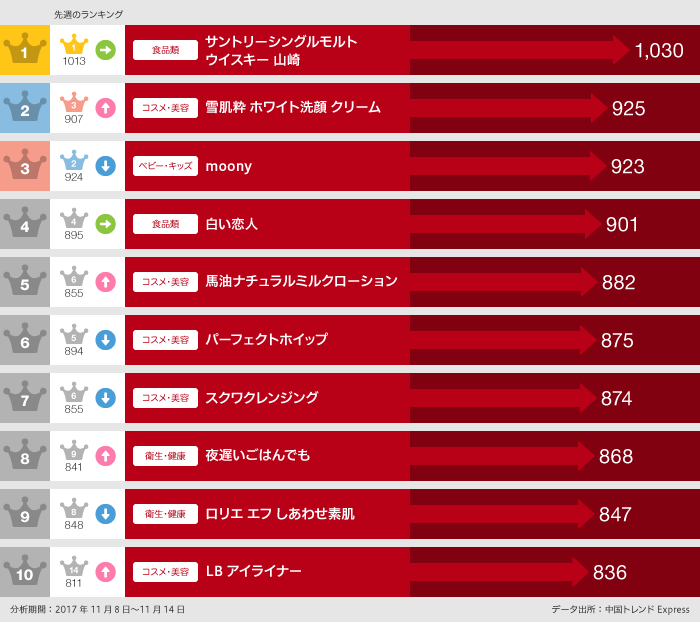Click the コスメ・美容 tag beside LB アイライナー
The width and height of the screenshot is (700, 622).
point(165,572)
